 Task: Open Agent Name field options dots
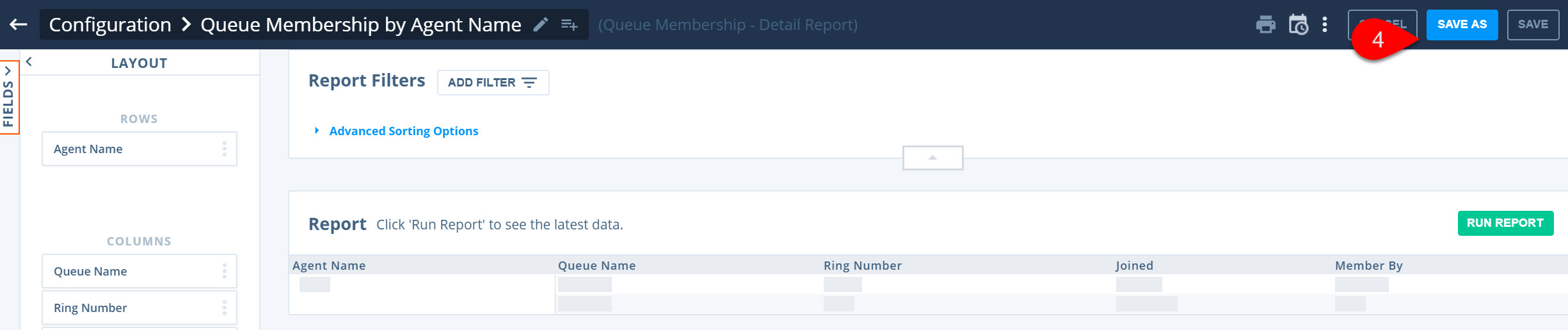tap(225, 149)
